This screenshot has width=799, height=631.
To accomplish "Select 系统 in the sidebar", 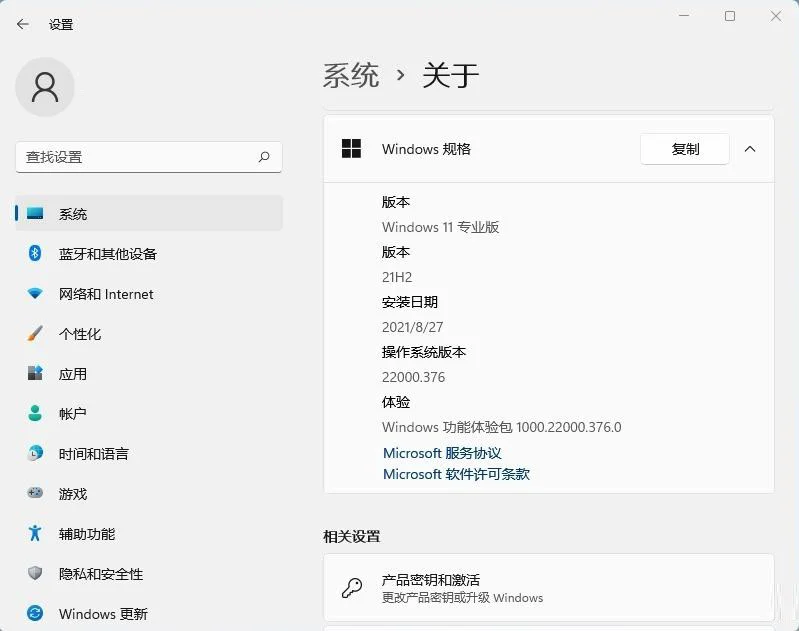I will point(149,214).
